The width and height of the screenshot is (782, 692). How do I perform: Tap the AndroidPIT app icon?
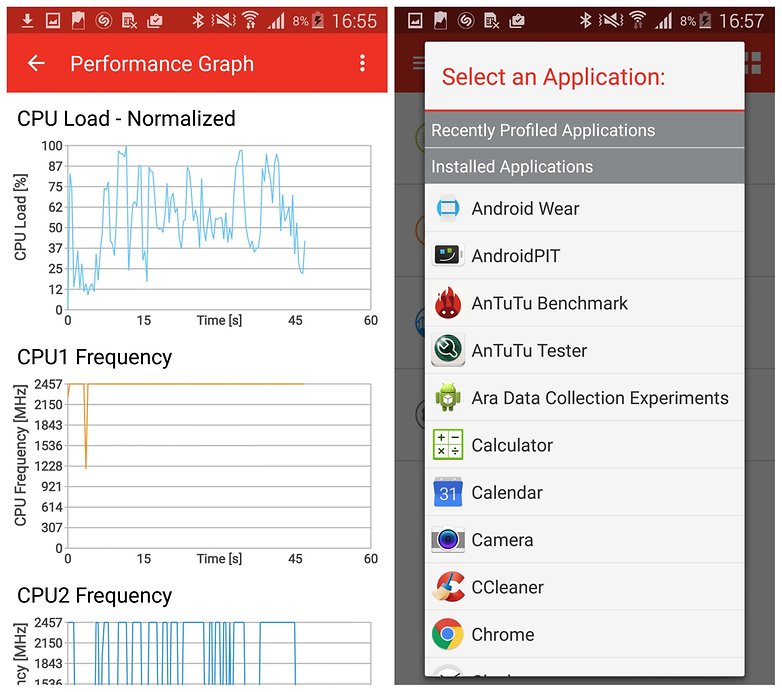pyautogui.click(x=448, y=256)
